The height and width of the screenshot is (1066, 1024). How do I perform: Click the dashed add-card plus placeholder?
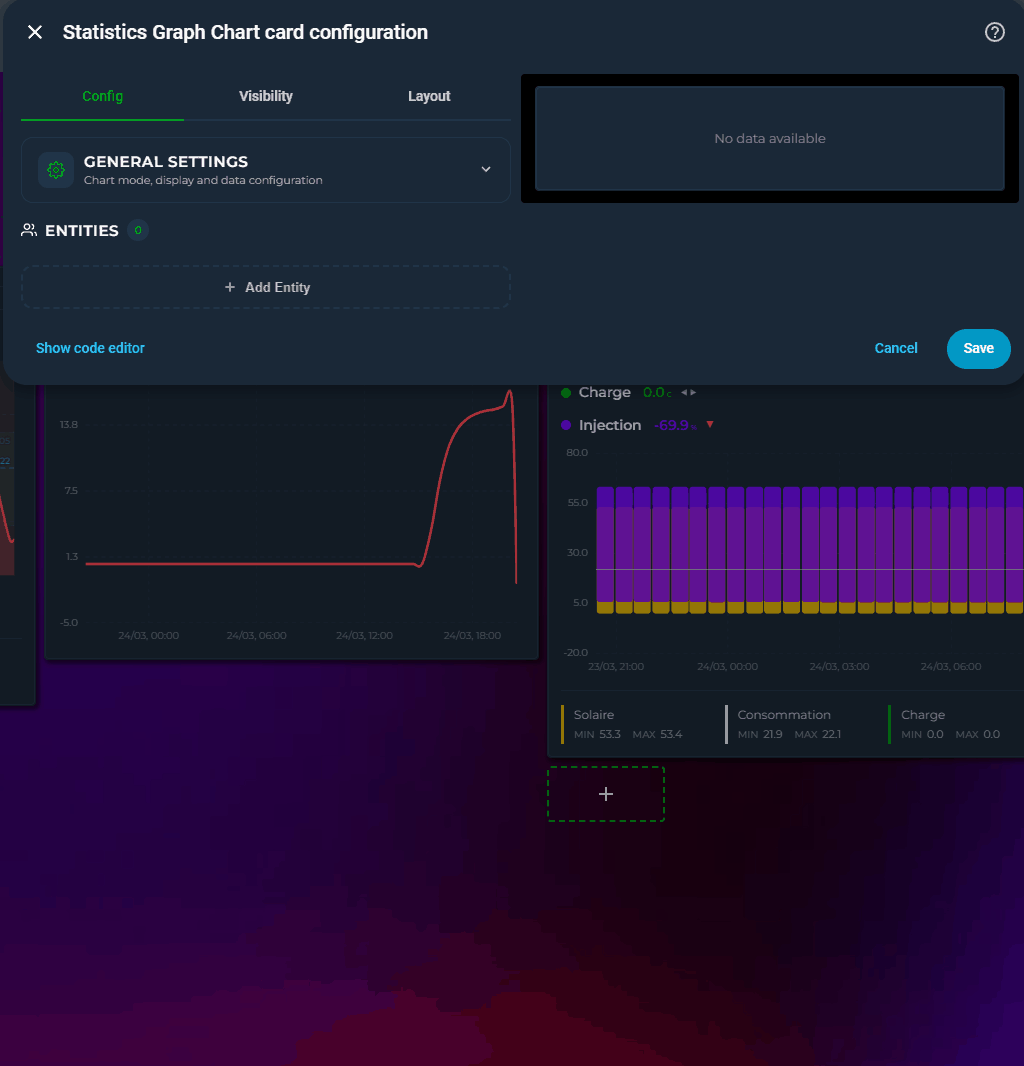click(x=606, y=794)
